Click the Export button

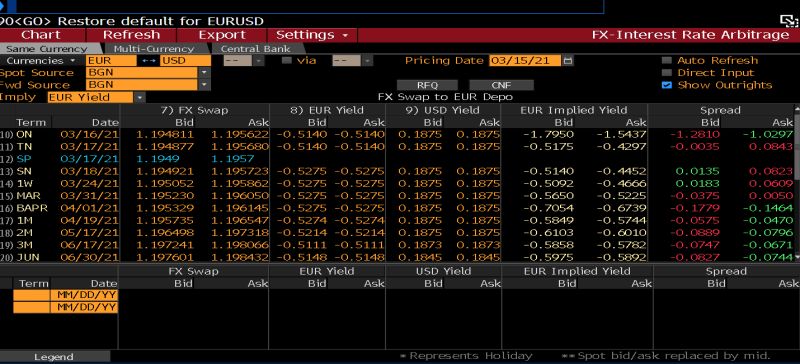click(x=221, y=35)
